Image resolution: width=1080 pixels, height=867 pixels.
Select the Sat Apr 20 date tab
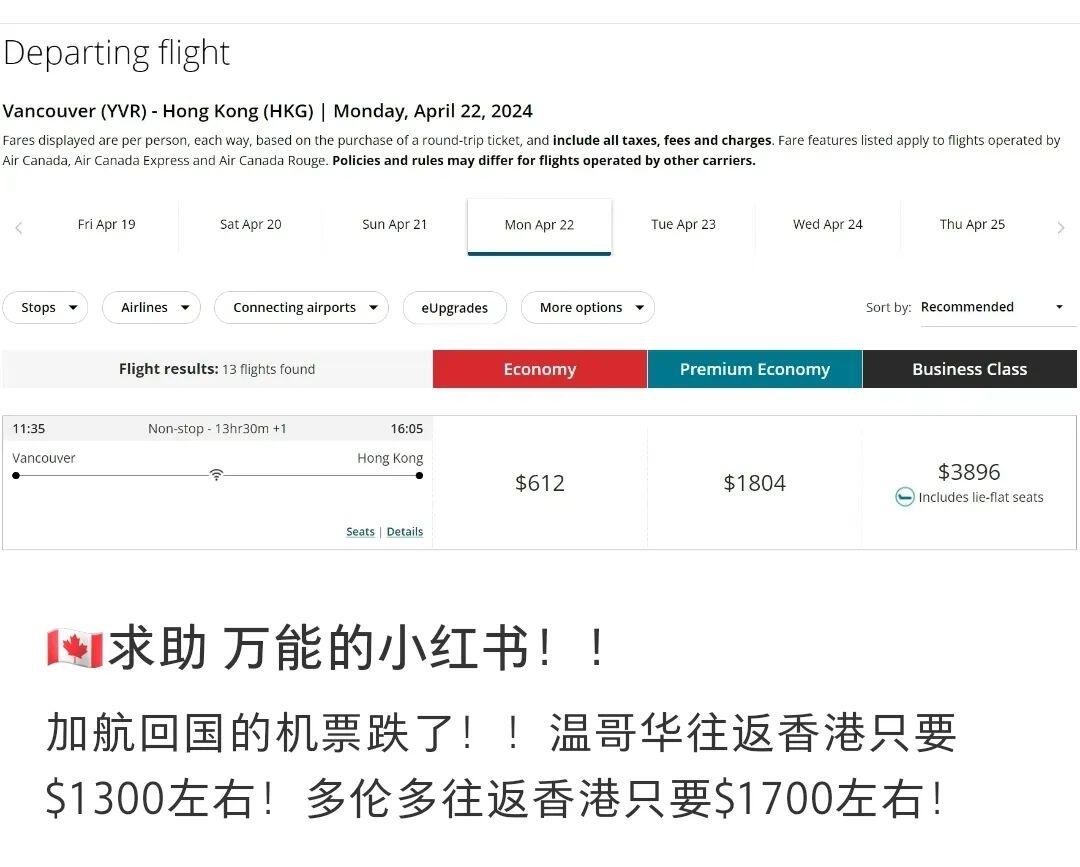click(x=250, y=224)
